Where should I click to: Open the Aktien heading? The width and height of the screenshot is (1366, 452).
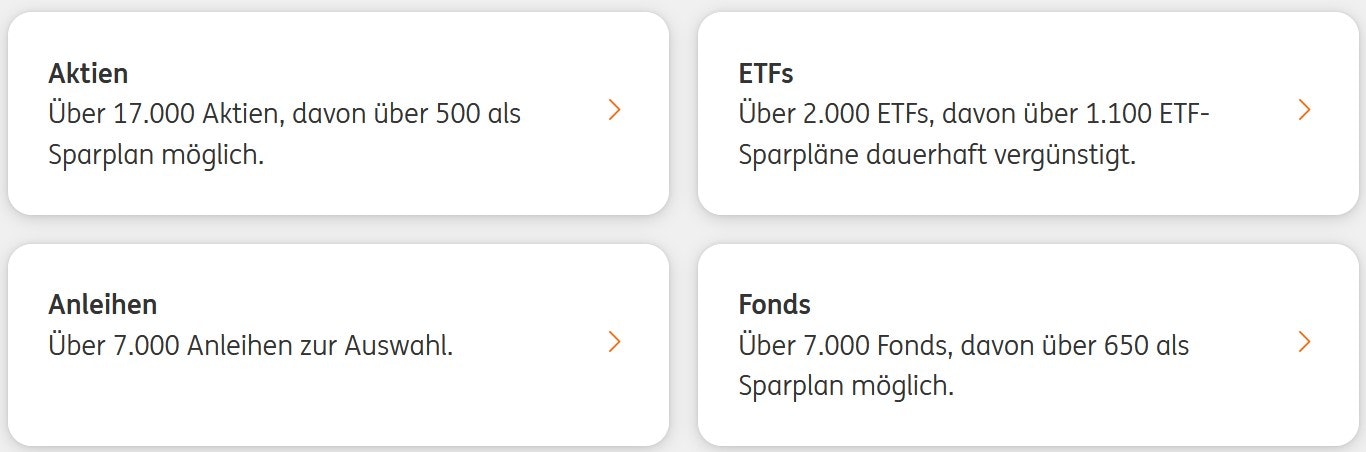coord(88,74)
